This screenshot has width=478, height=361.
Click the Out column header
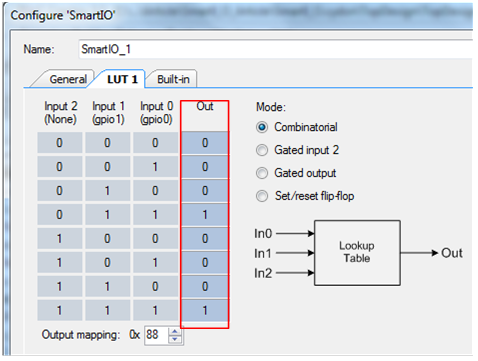coord(205,107)
